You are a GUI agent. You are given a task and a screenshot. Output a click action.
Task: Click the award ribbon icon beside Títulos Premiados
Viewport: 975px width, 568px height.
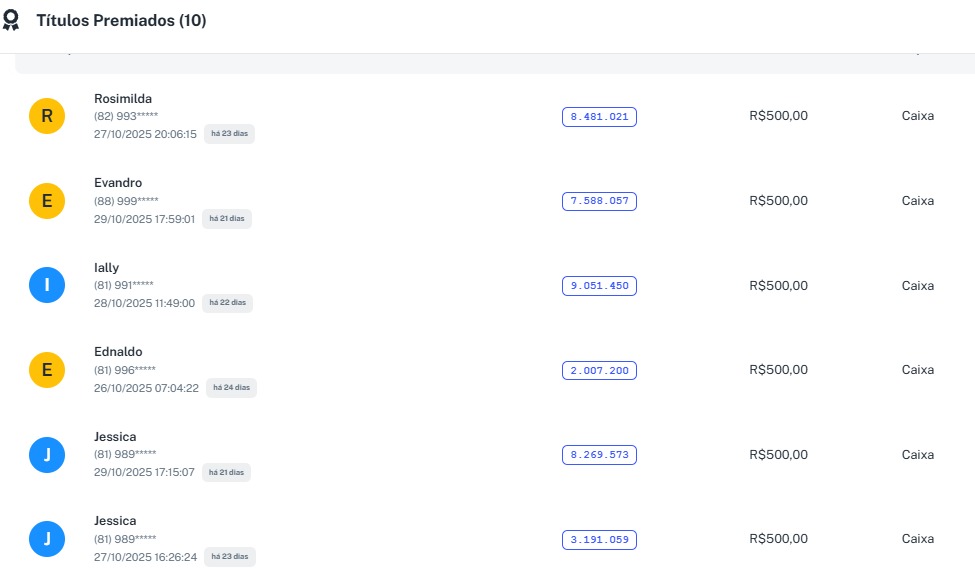coord(11,21)
